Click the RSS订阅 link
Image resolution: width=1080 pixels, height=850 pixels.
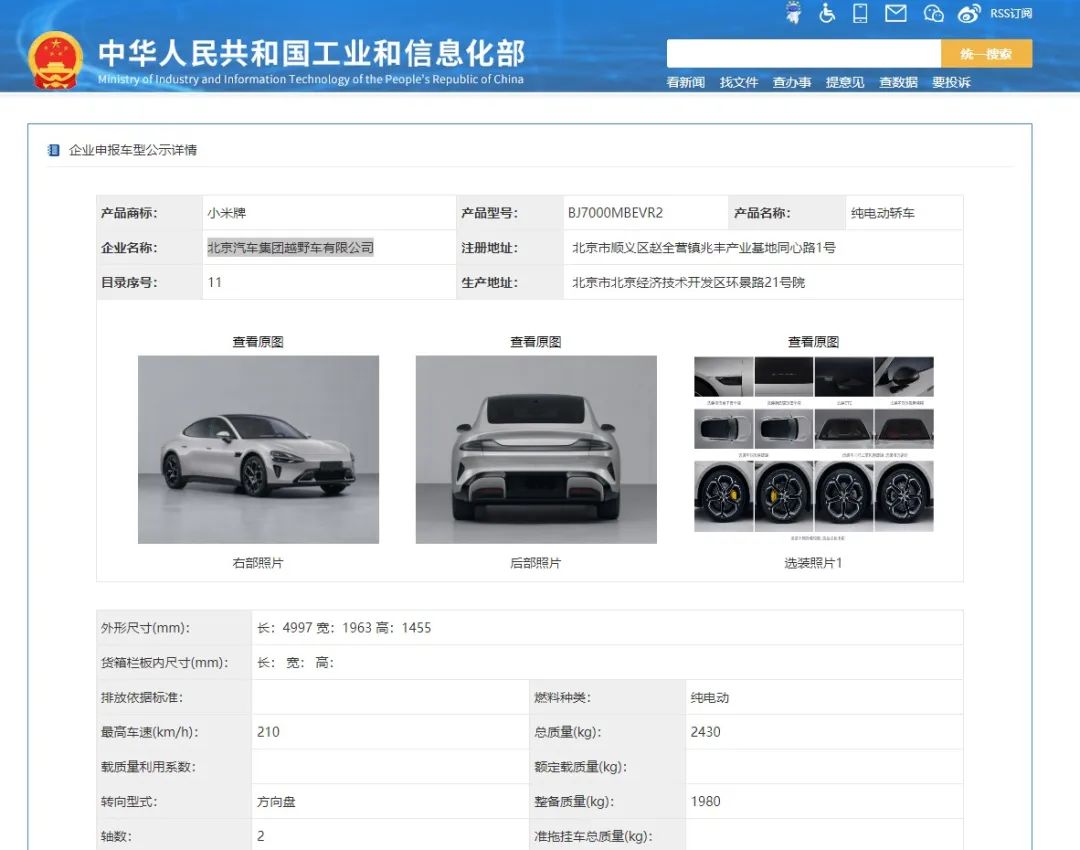coord(1010,13)
